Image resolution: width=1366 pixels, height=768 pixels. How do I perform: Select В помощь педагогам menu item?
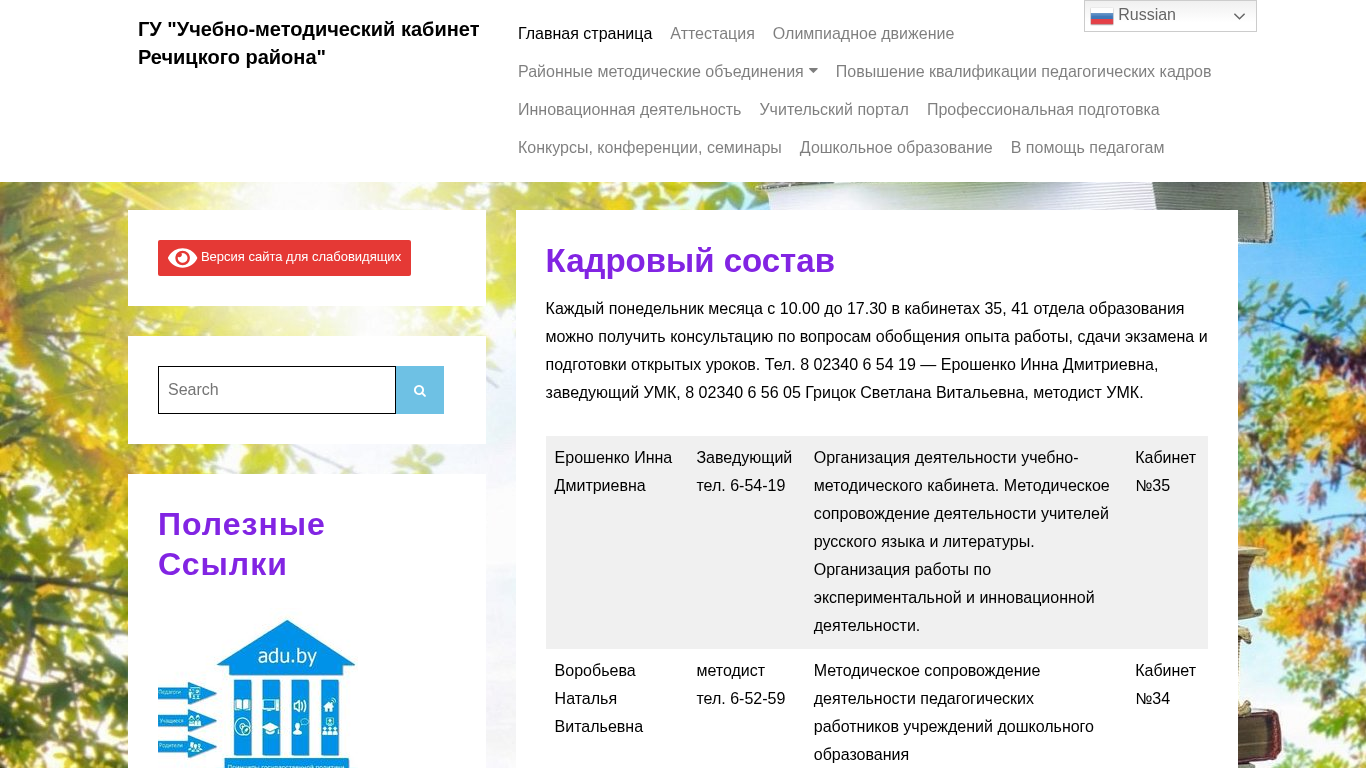click(1087, 148)
